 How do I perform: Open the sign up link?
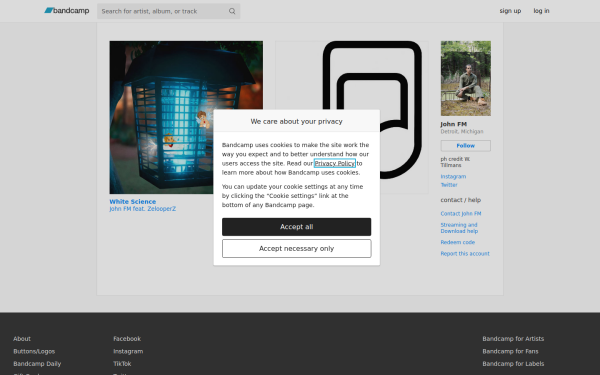pyautogui.click(x=510, y=11)
